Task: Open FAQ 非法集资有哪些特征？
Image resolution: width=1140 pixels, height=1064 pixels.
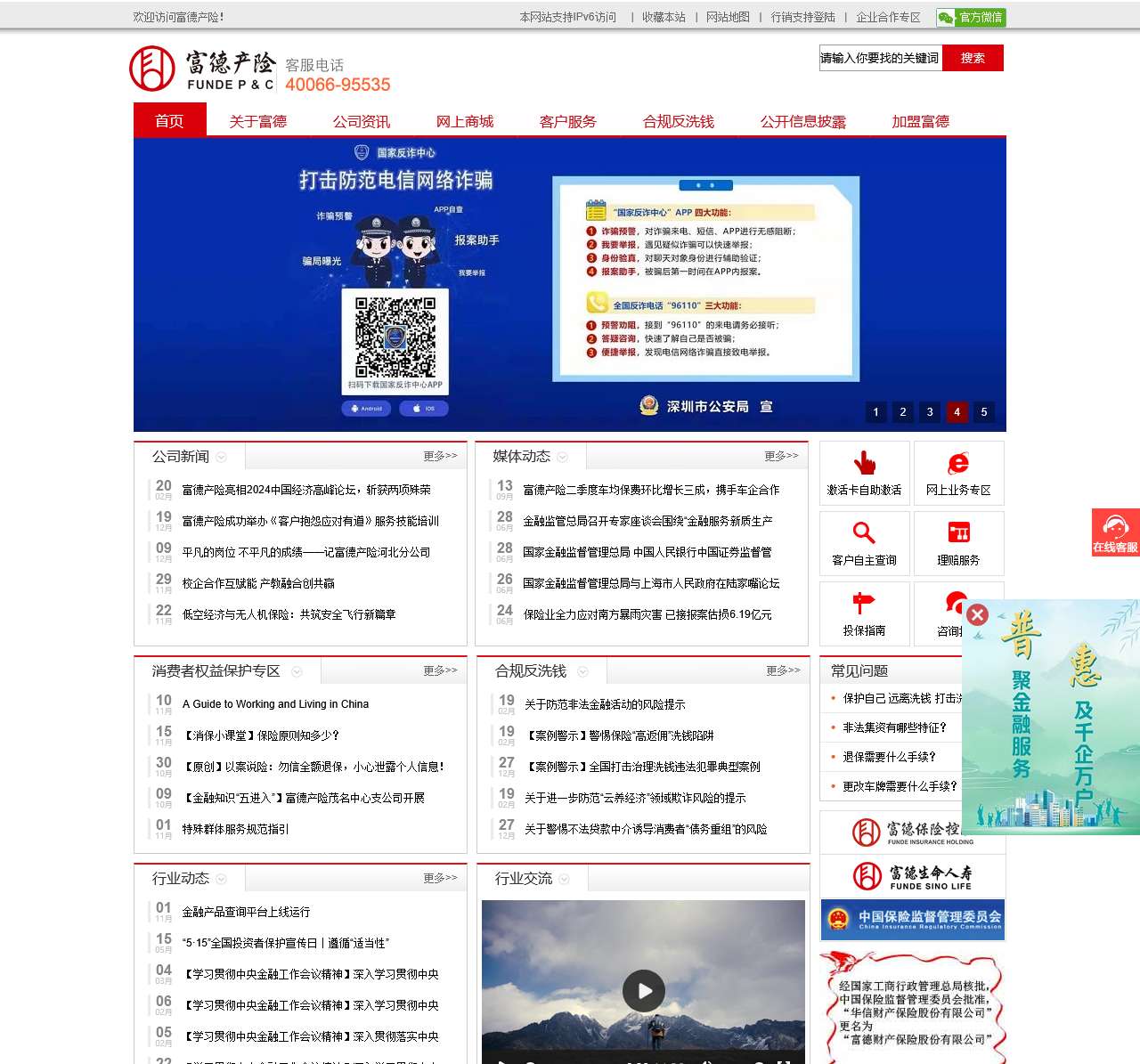Action: pyautogui.click(x=894, y=727)
